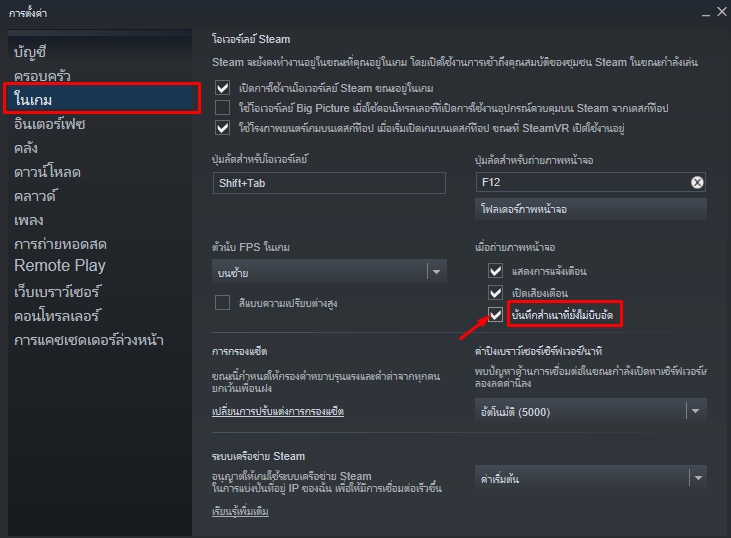Open Steam networking default dropdown
This screenshot has width=731, height=538.
pos(590,478)
